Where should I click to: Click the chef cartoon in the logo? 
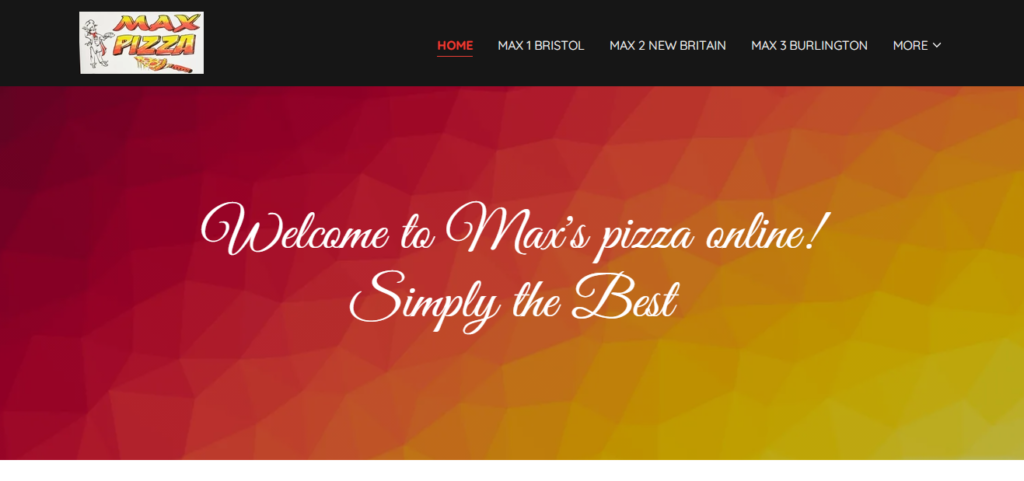tap(97, 43)
